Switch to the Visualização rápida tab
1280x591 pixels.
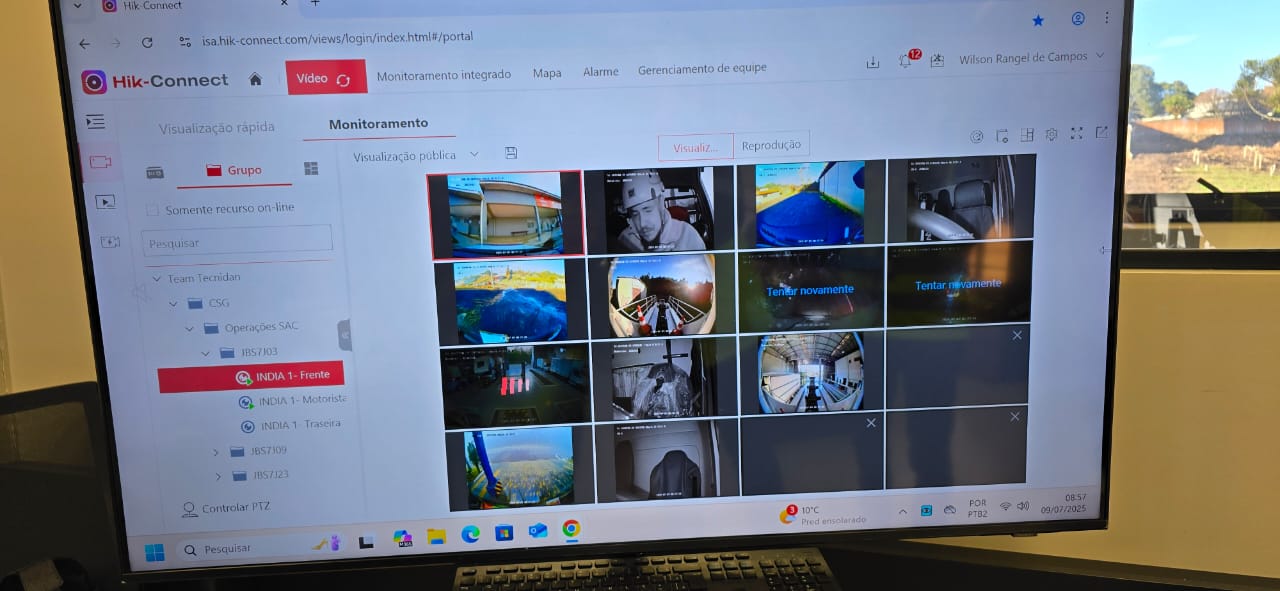[x=216, y=128]
